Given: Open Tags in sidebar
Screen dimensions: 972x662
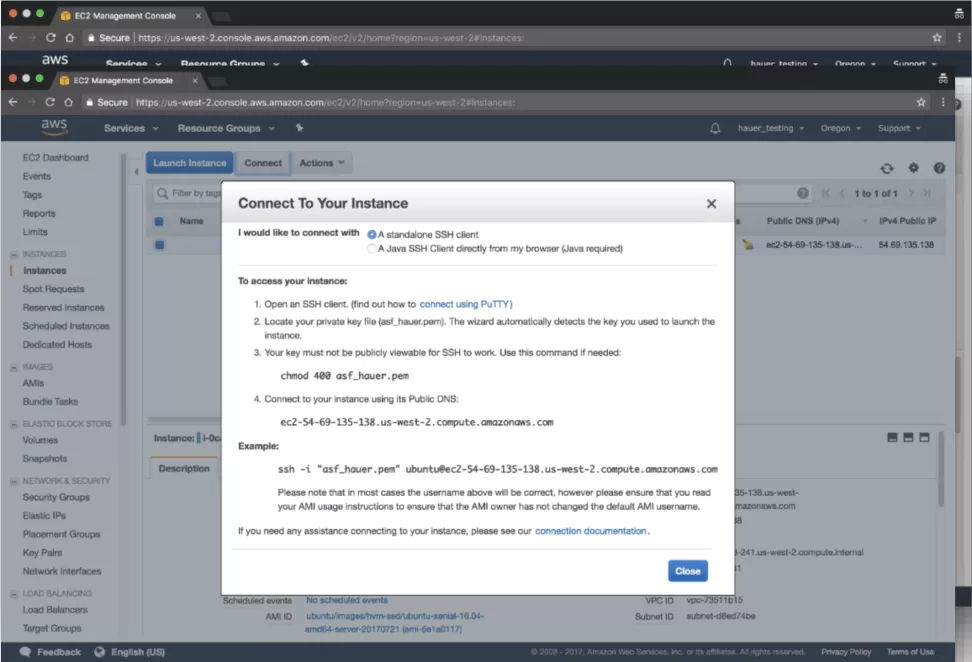Looking at the screenshot, I should [32, 195].
